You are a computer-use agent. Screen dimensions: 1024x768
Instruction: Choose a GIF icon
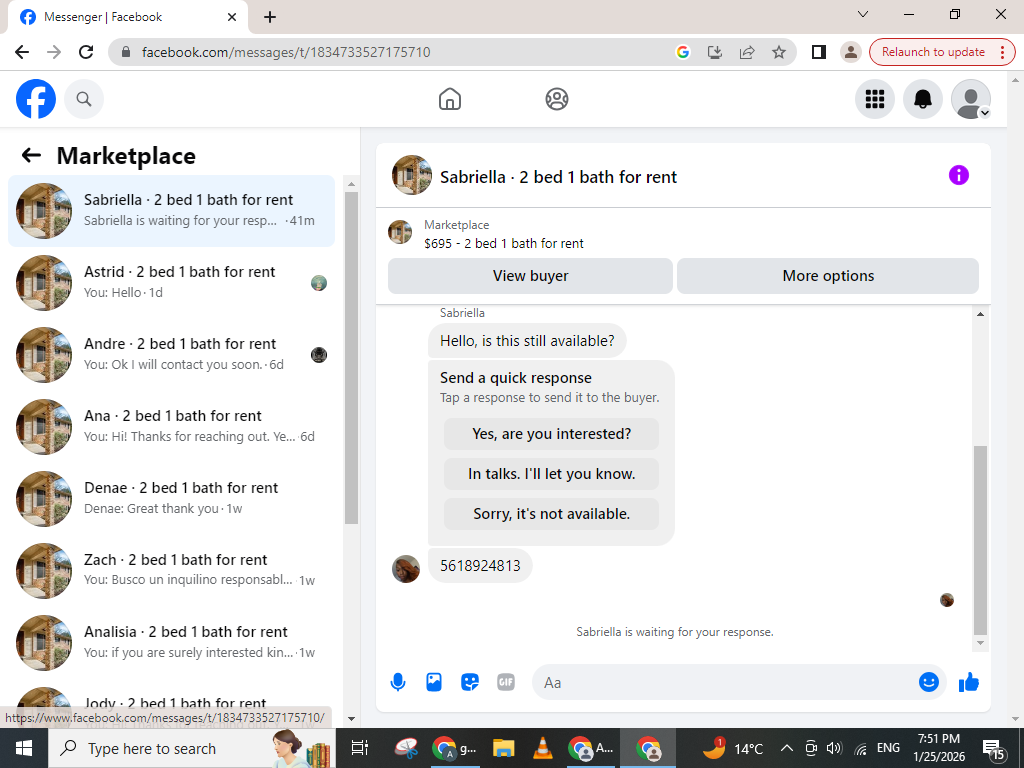point(505,682)
